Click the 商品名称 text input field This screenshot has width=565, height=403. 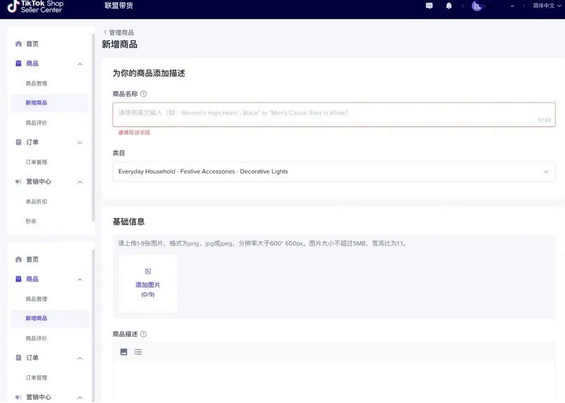coord(334,115)
